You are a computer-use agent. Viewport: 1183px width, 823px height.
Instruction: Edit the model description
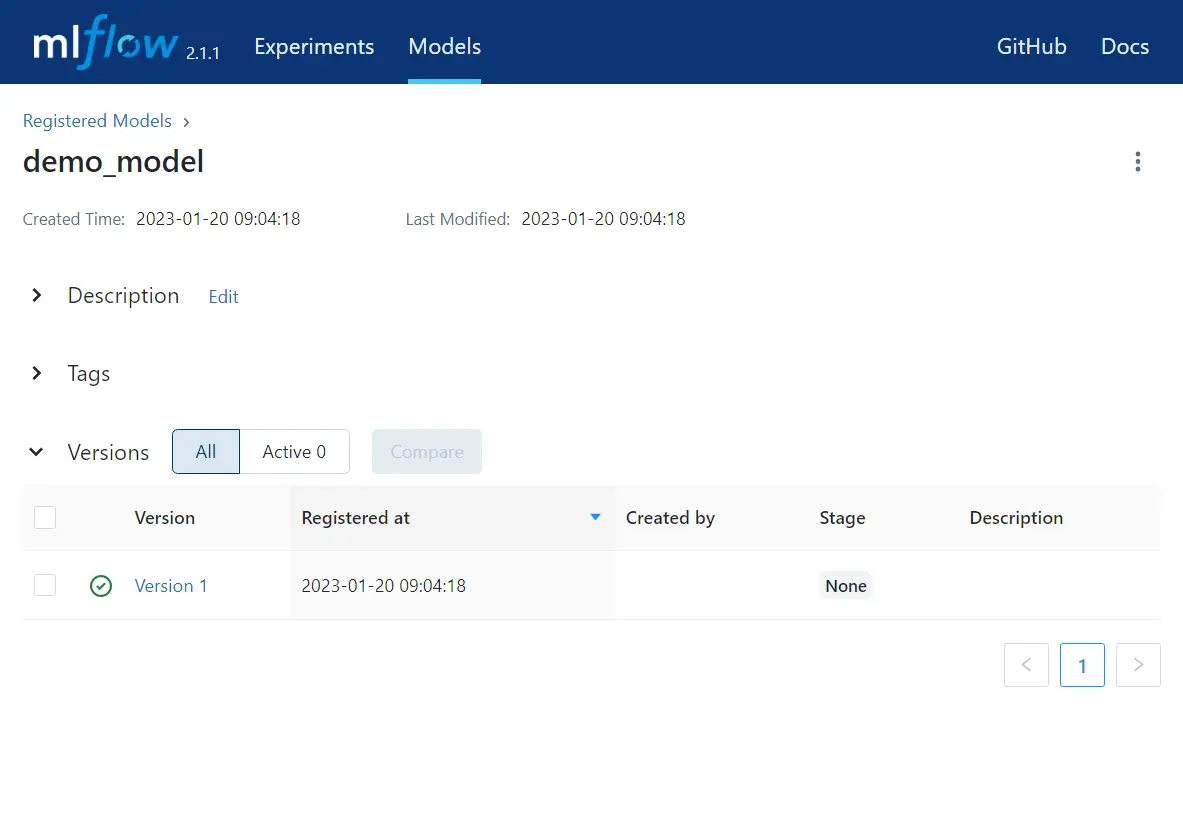click(x=222, y=296)
